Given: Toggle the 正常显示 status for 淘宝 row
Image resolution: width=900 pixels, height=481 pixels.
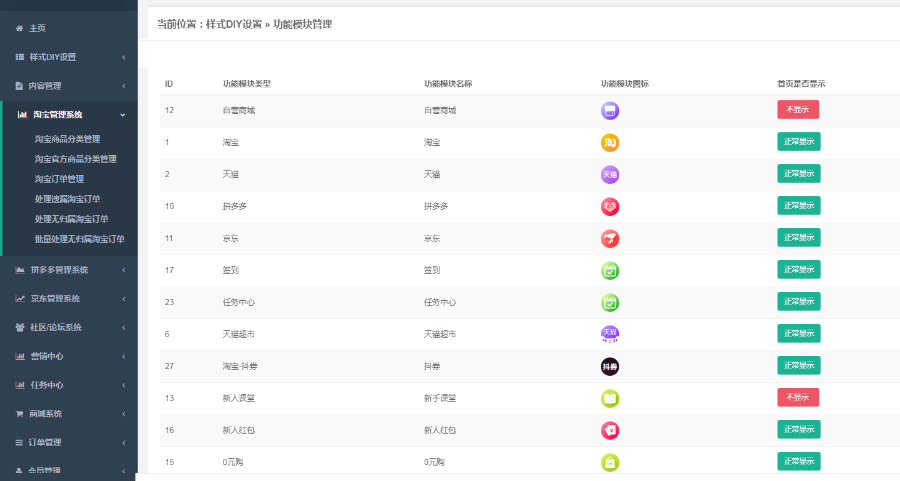Looking at the screenshot, I should tap(798, 142).
